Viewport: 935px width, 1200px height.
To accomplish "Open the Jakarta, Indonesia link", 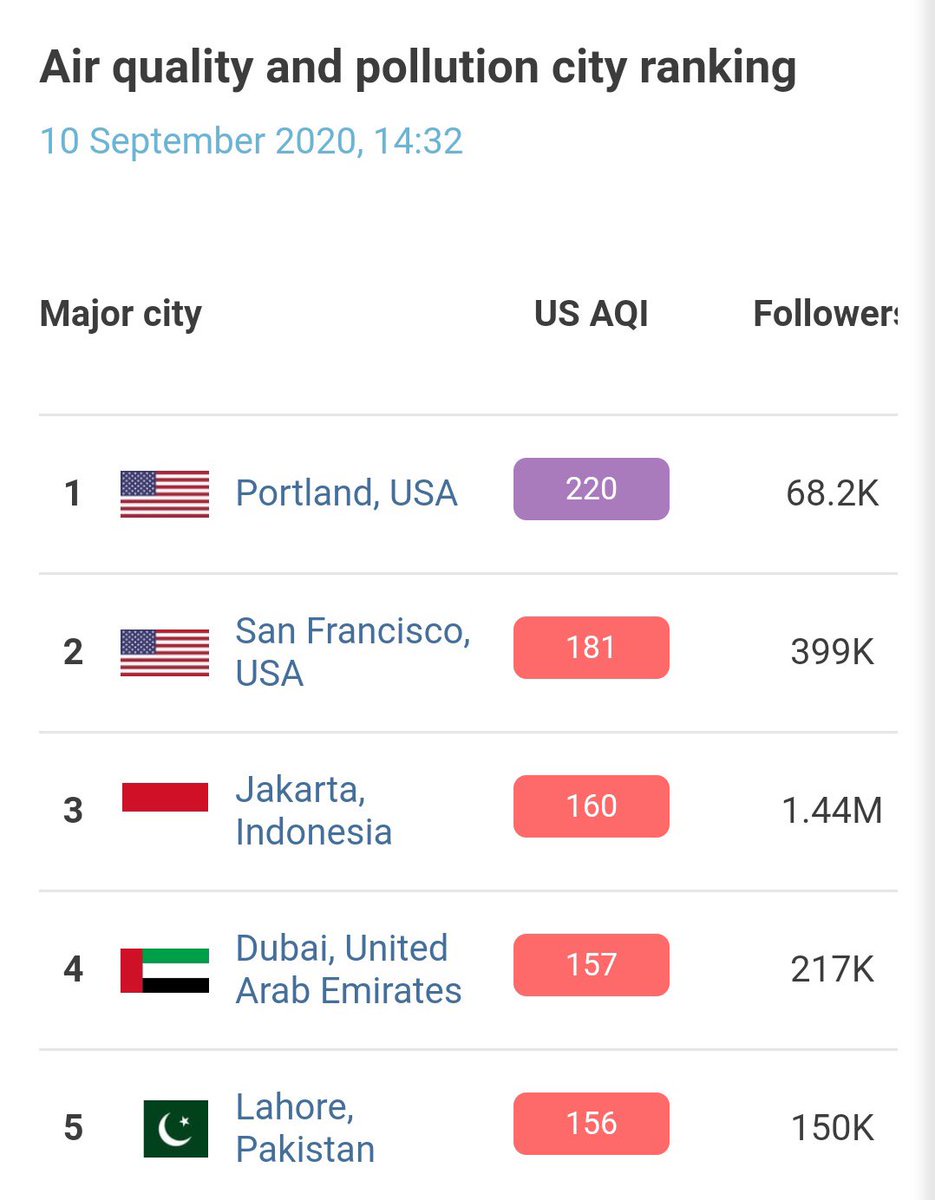I will click(313, 810).
